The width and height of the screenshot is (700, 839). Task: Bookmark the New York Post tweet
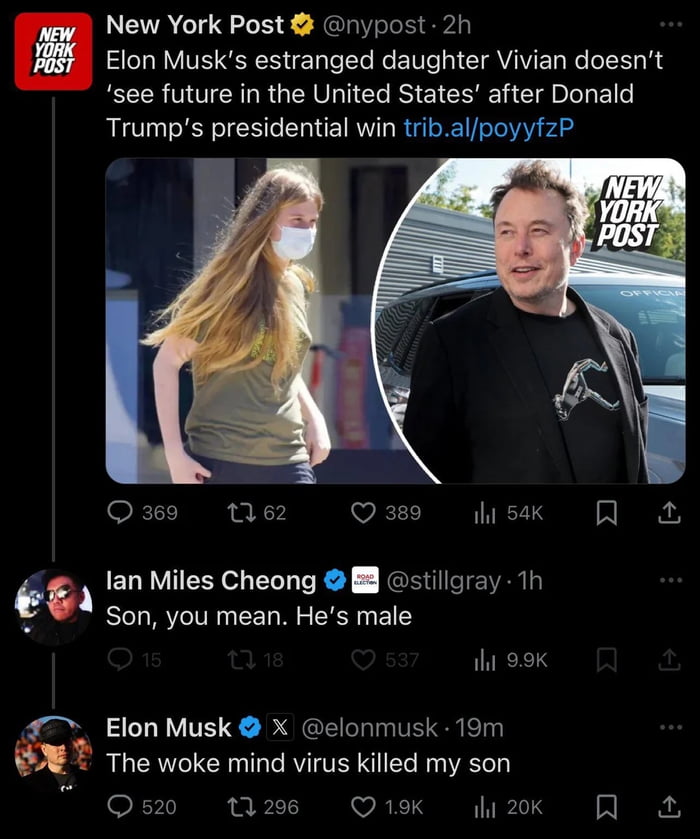(606, 513)
